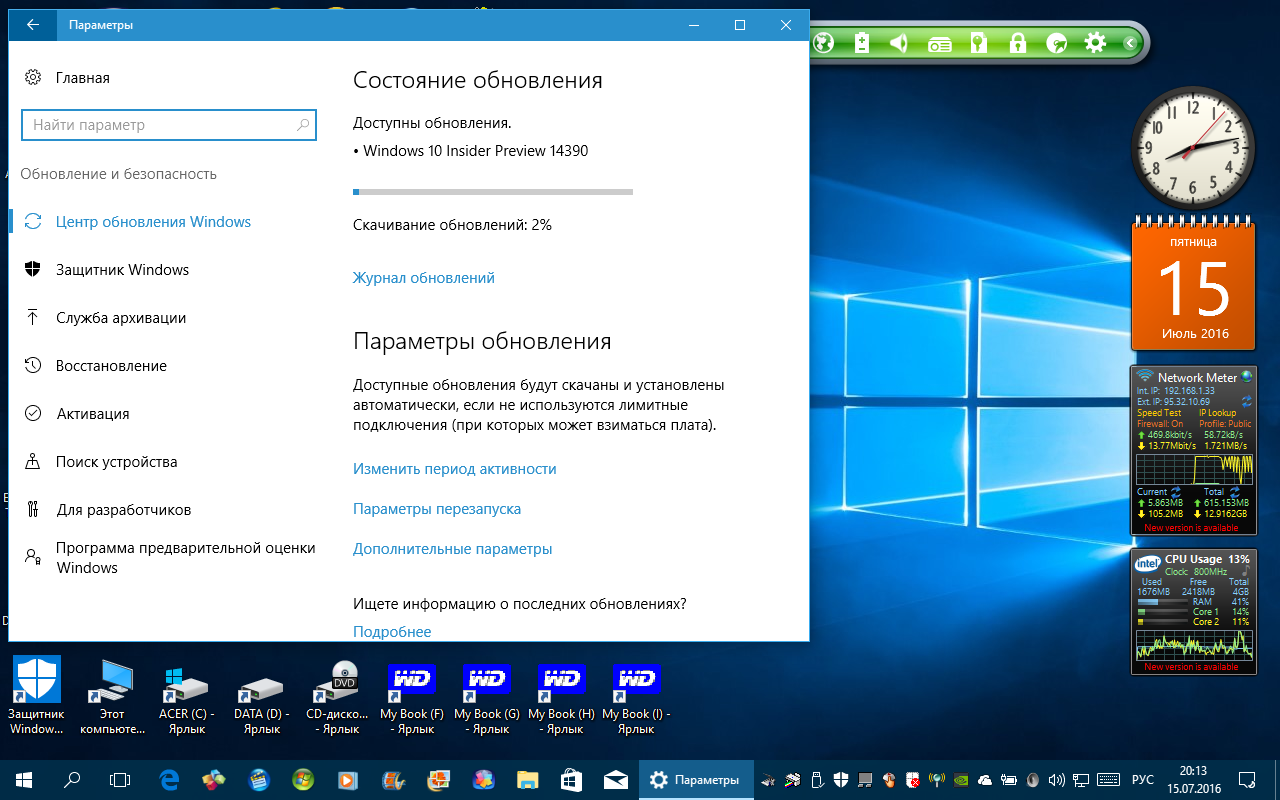Click Speed Test in the Network Meter gadget

[1159, 413]
